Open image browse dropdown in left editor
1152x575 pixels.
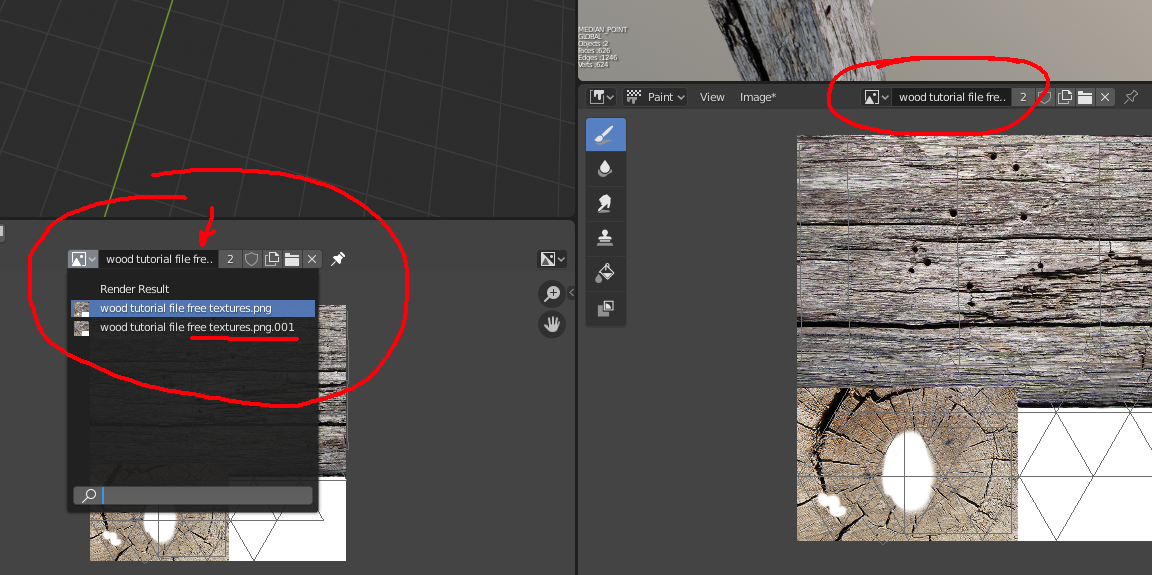coord(83,258)
